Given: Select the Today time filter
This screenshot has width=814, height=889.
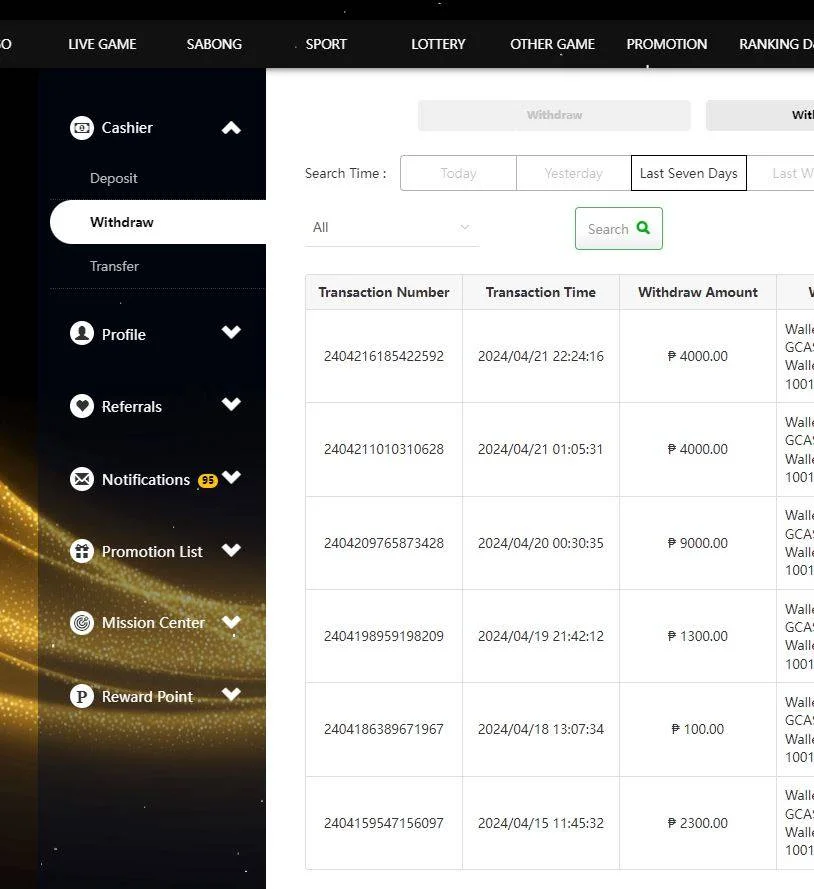Looking at the screenshot, I should pyautogui.click(x=458, y=173).
